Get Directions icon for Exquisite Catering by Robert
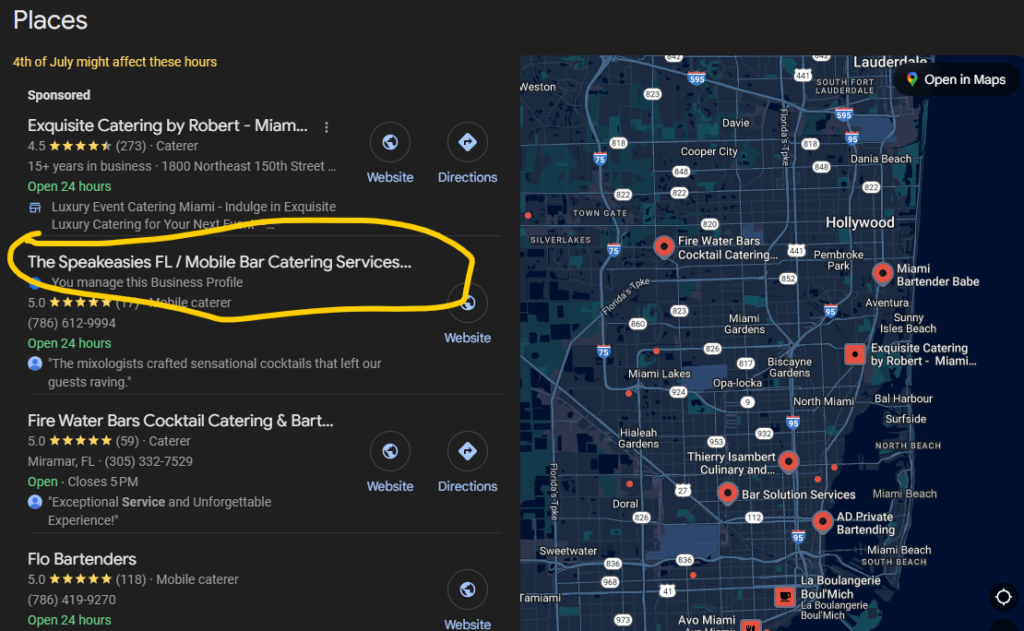Screen dimensions: 1024x631 click(x=467, y=142)
